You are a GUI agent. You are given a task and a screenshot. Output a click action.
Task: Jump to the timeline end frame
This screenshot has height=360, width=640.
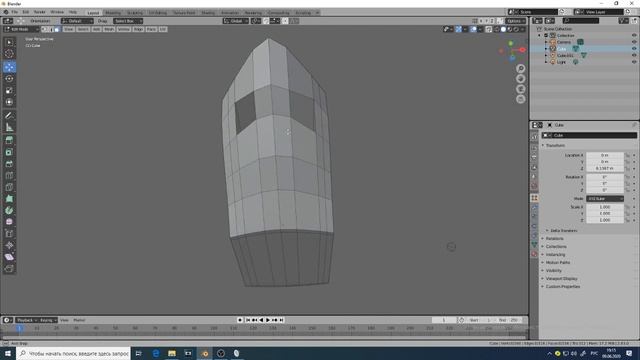point(281,320)
